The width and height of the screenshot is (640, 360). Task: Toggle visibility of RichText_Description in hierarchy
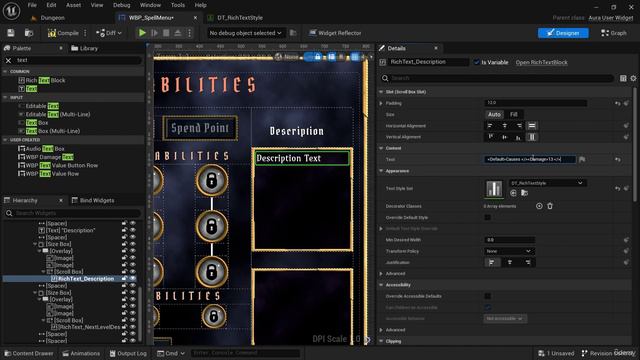[x=133, y=278]
